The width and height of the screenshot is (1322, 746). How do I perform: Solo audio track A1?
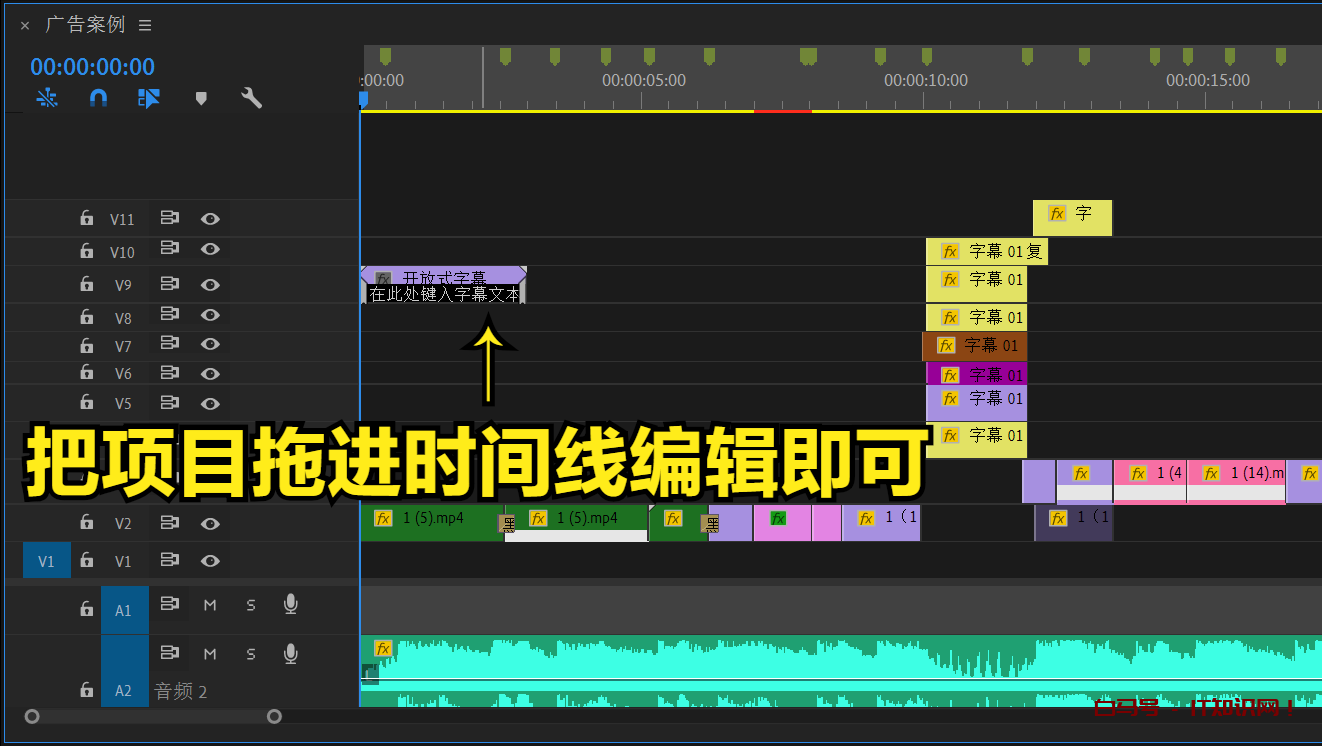click(251, 605)
